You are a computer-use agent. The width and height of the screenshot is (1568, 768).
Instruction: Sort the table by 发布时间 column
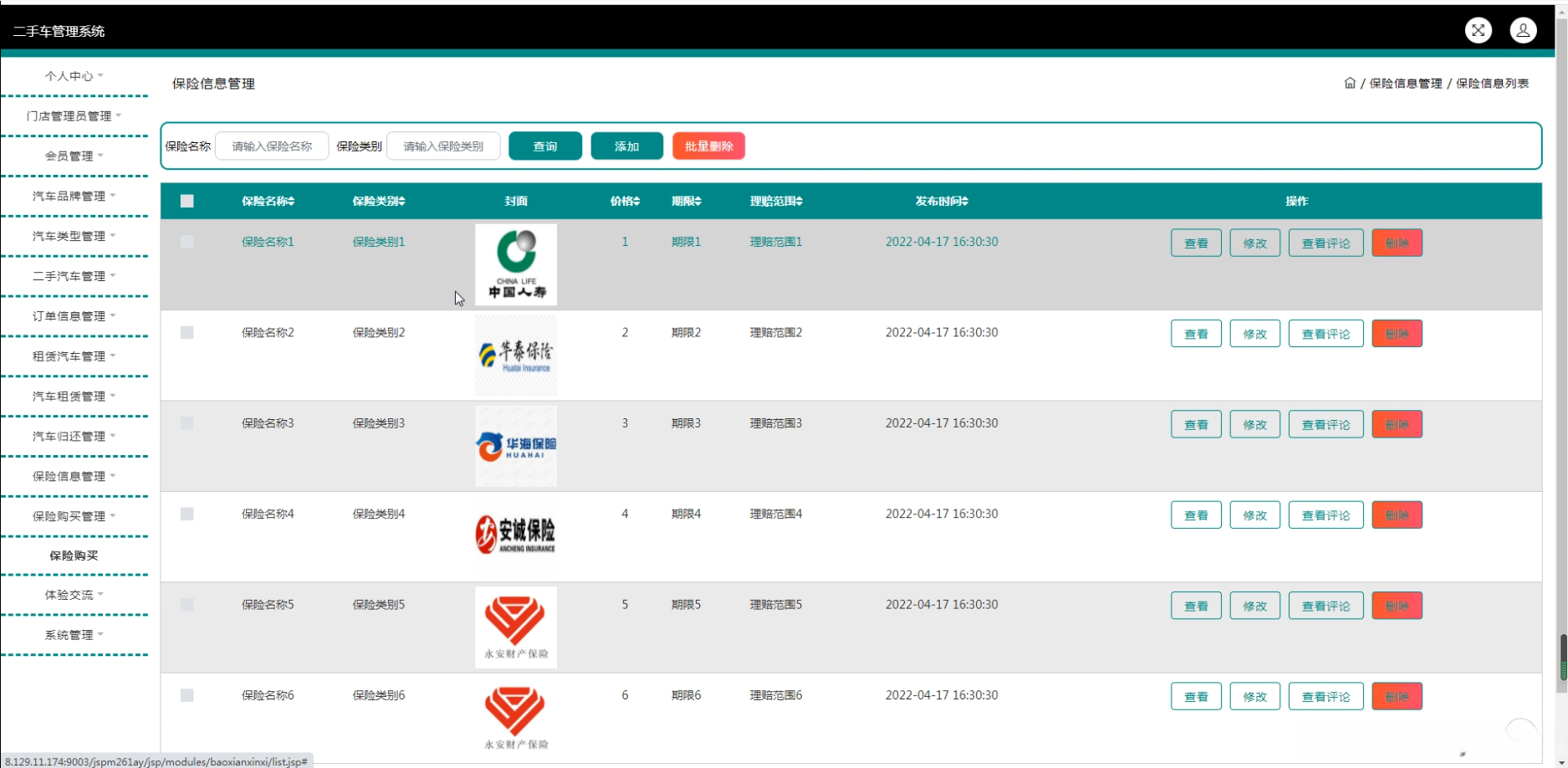coord(942,201)
